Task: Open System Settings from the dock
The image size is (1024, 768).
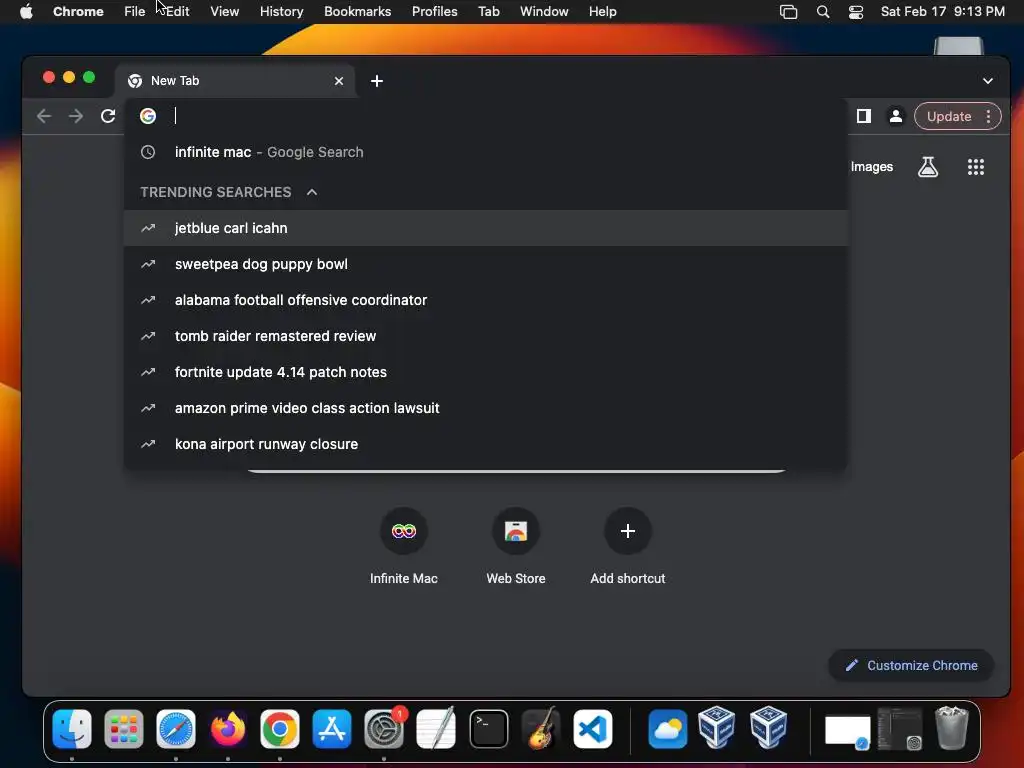Action: click(384, 728)
